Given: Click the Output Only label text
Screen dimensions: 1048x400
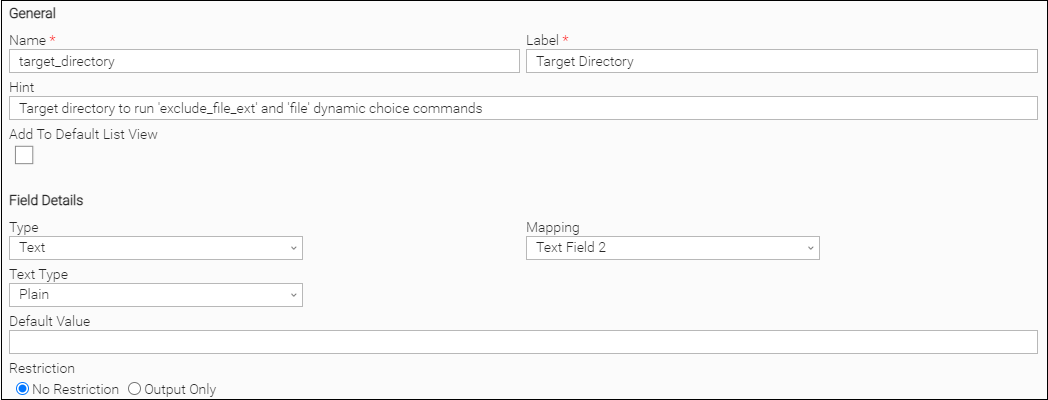Looking at the screenshot, I should pos(181,389).
